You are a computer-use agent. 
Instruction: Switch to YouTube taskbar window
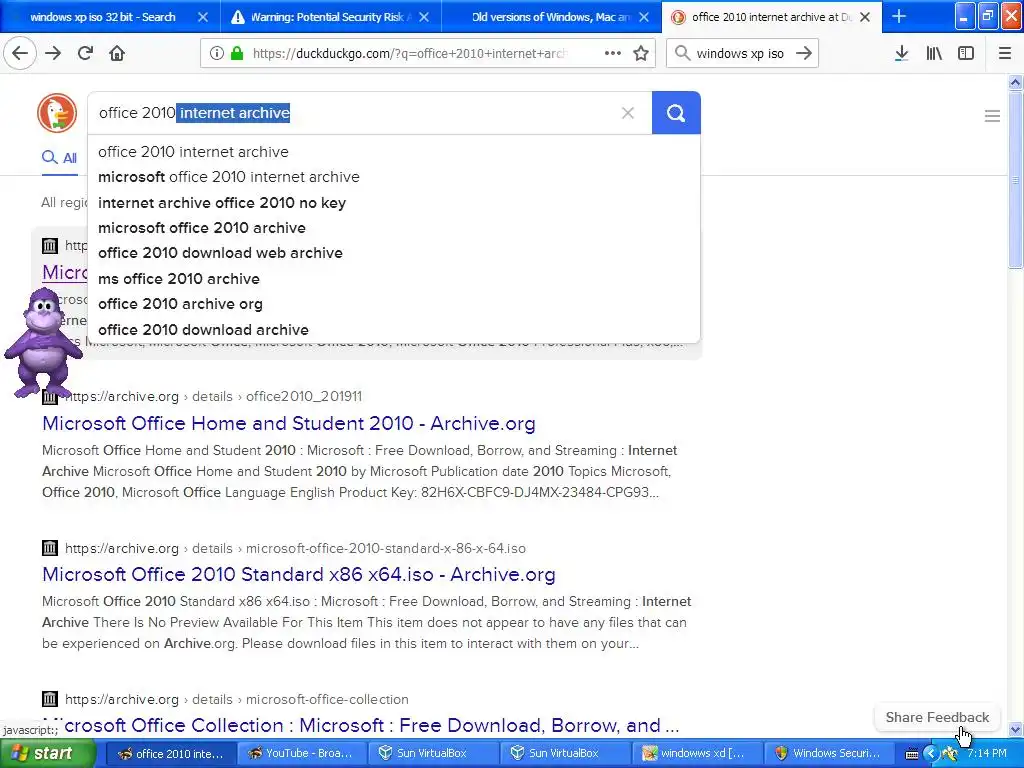(300, 753)
